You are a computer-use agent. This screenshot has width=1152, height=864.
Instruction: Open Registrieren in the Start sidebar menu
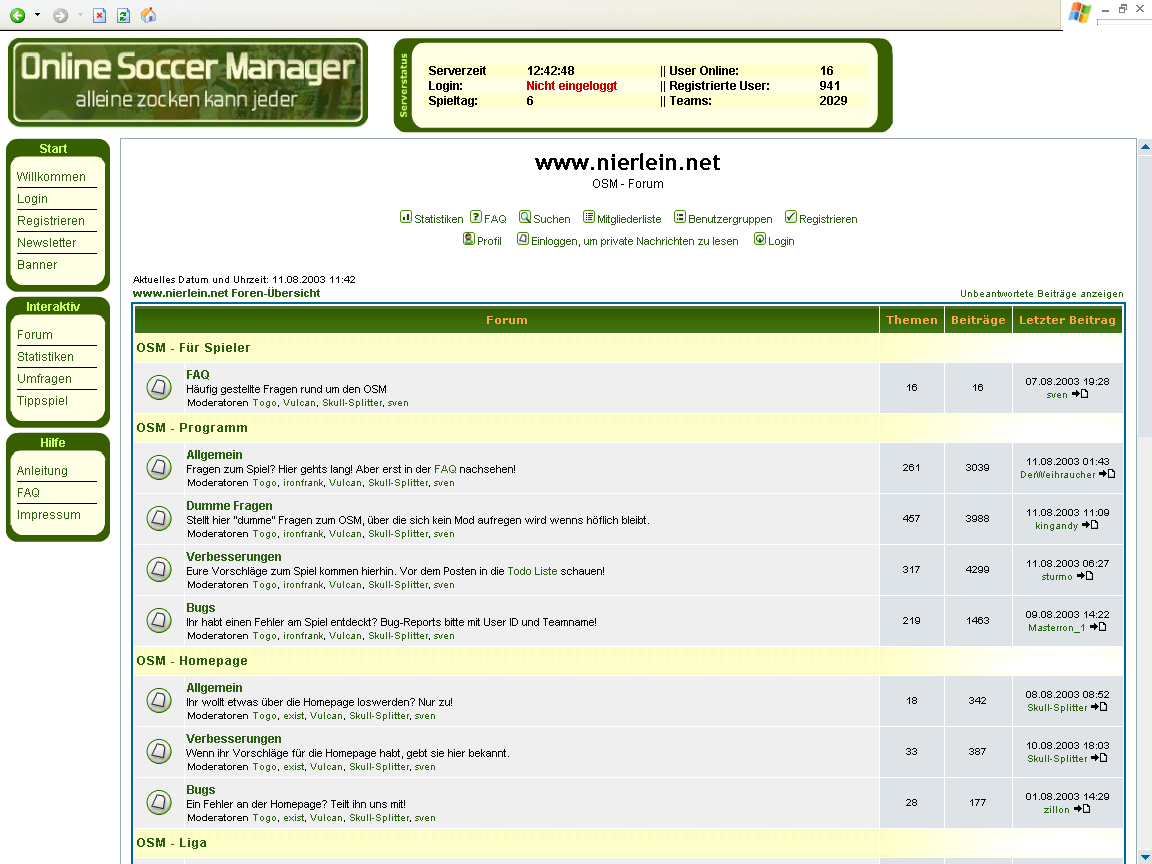click(x=51, y=221)
